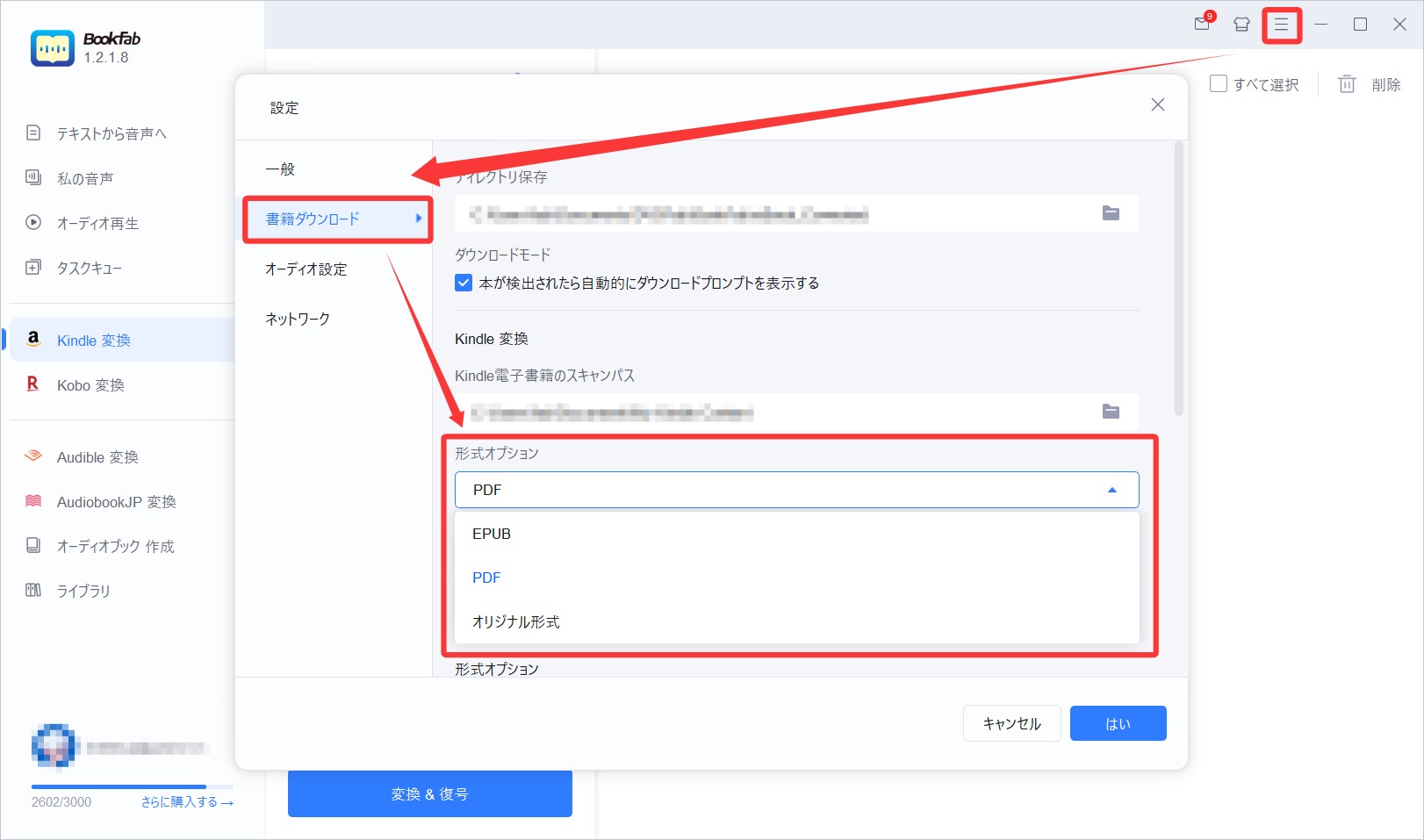Disable automatic download prompt when book detected
The image size is (1424, 840).
(x=463, y=283)
